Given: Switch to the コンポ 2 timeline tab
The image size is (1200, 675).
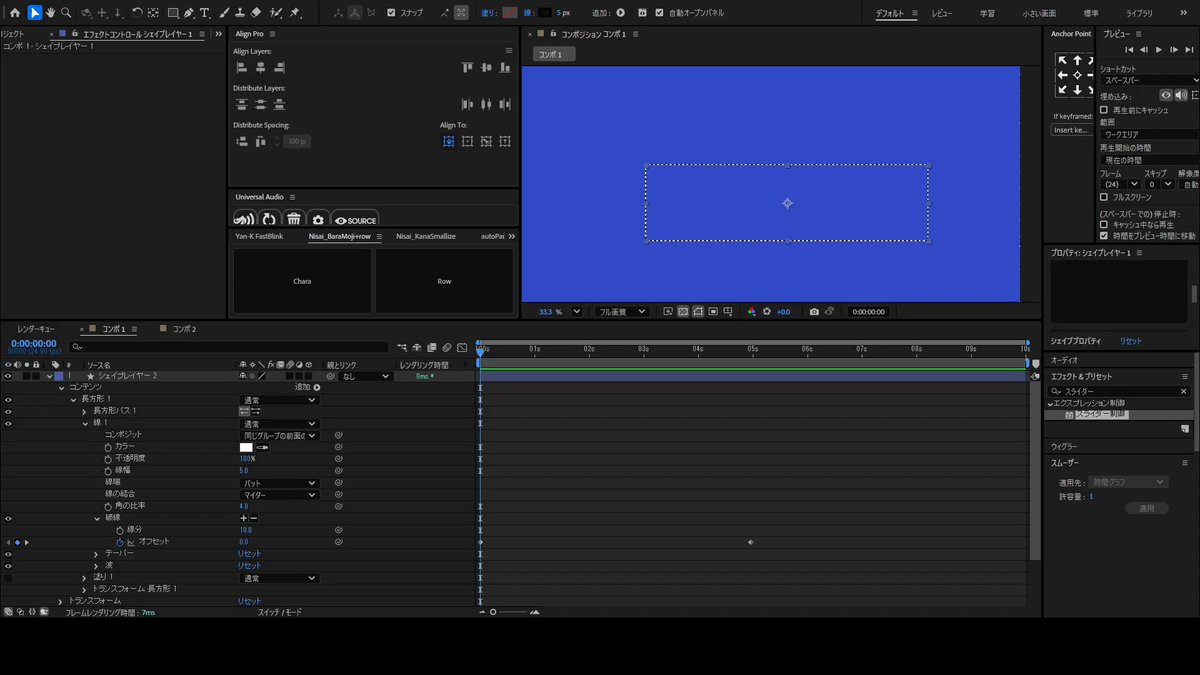Looking at the screenshot, I should pyautogui.click(x=184, y=329).
